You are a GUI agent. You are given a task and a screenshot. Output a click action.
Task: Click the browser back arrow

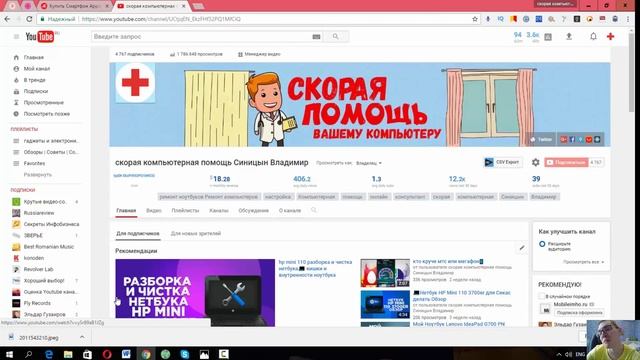point(7,19)
